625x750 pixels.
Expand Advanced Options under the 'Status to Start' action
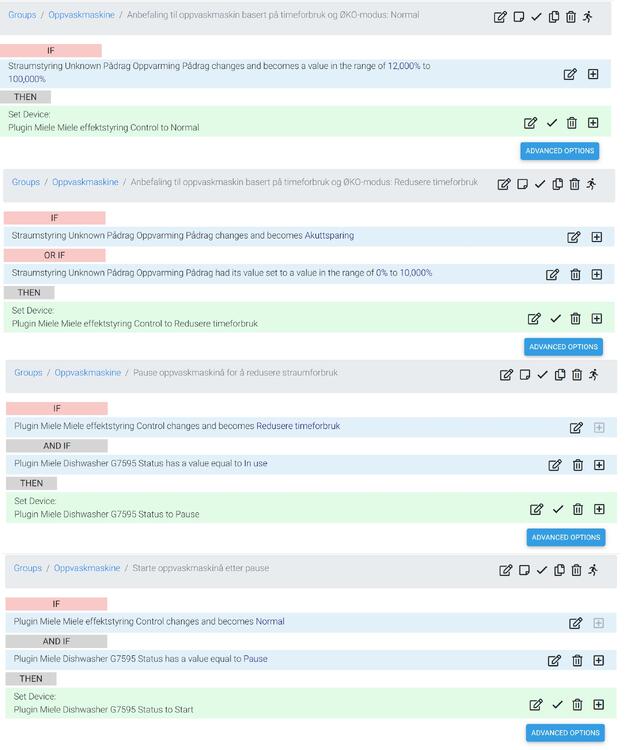565,732
